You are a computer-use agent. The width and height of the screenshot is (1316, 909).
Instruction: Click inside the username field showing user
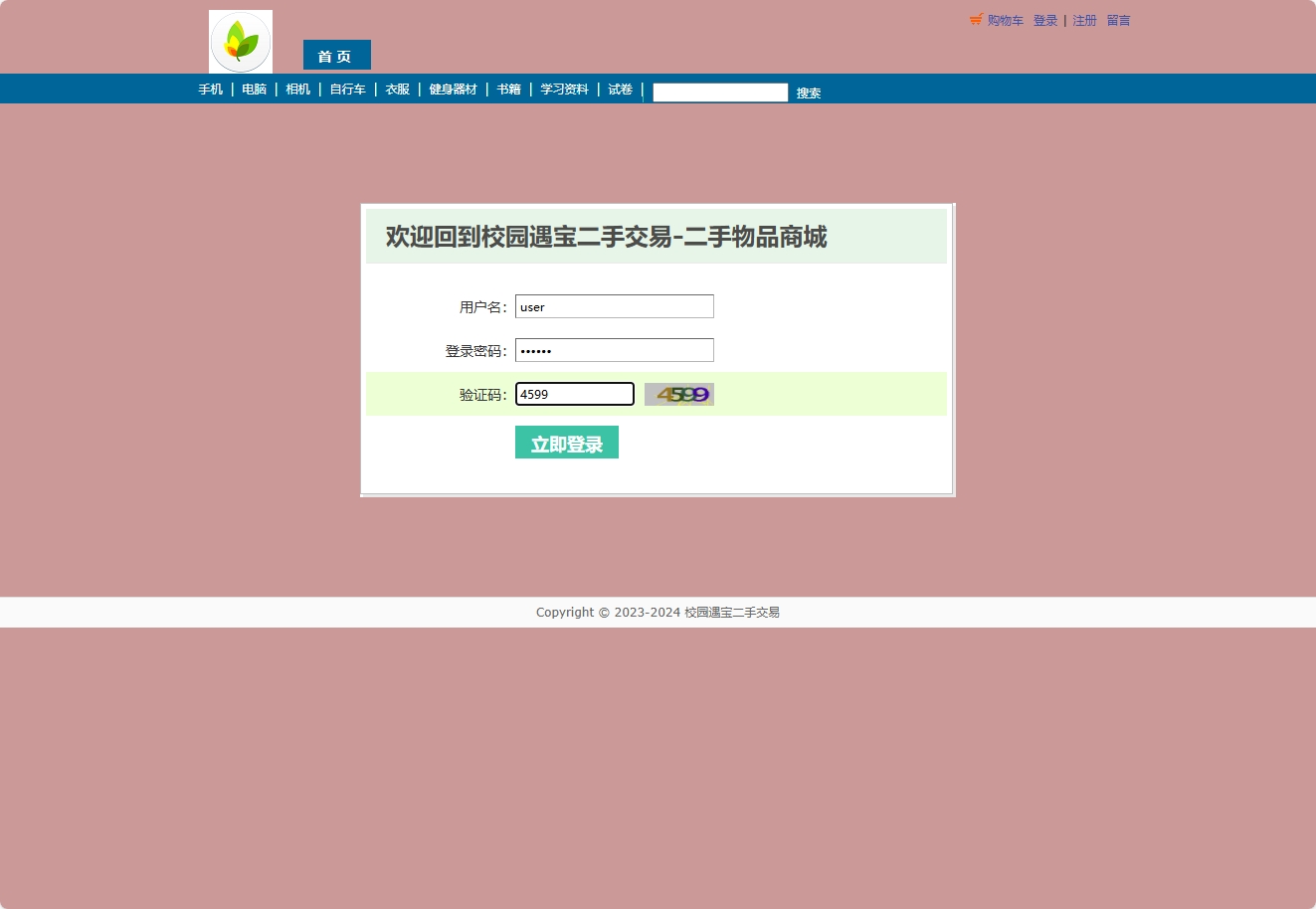coord(614,306)
